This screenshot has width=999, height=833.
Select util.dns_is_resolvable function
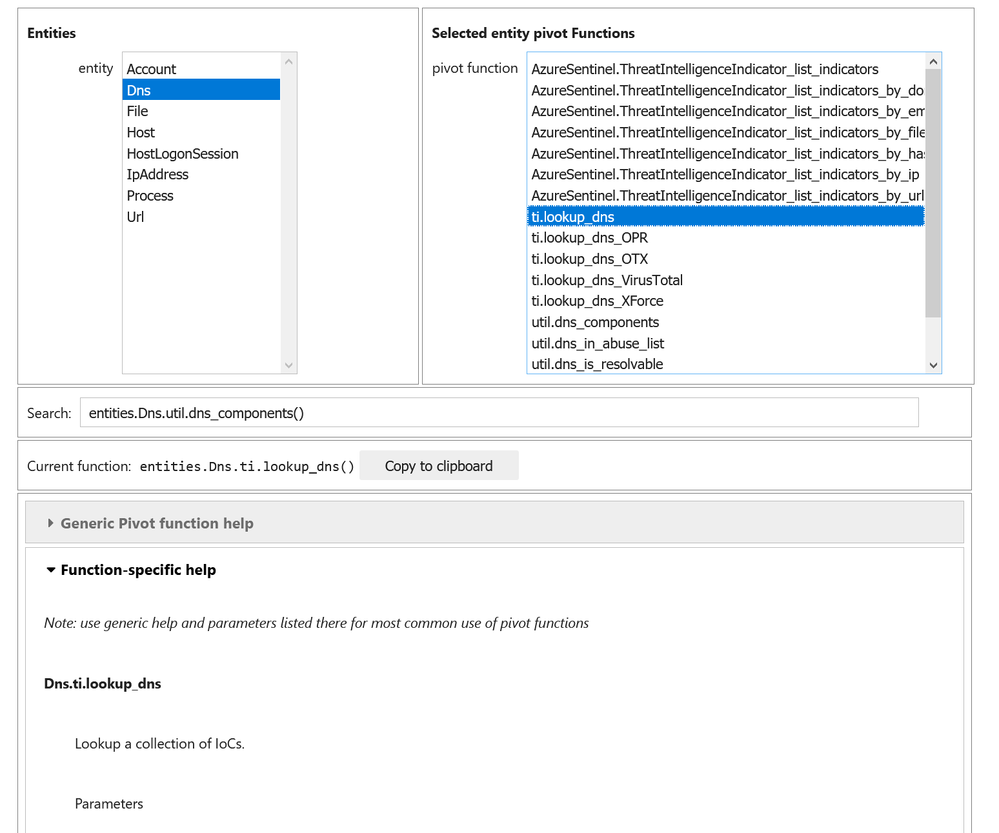click(x=597, y=364)
